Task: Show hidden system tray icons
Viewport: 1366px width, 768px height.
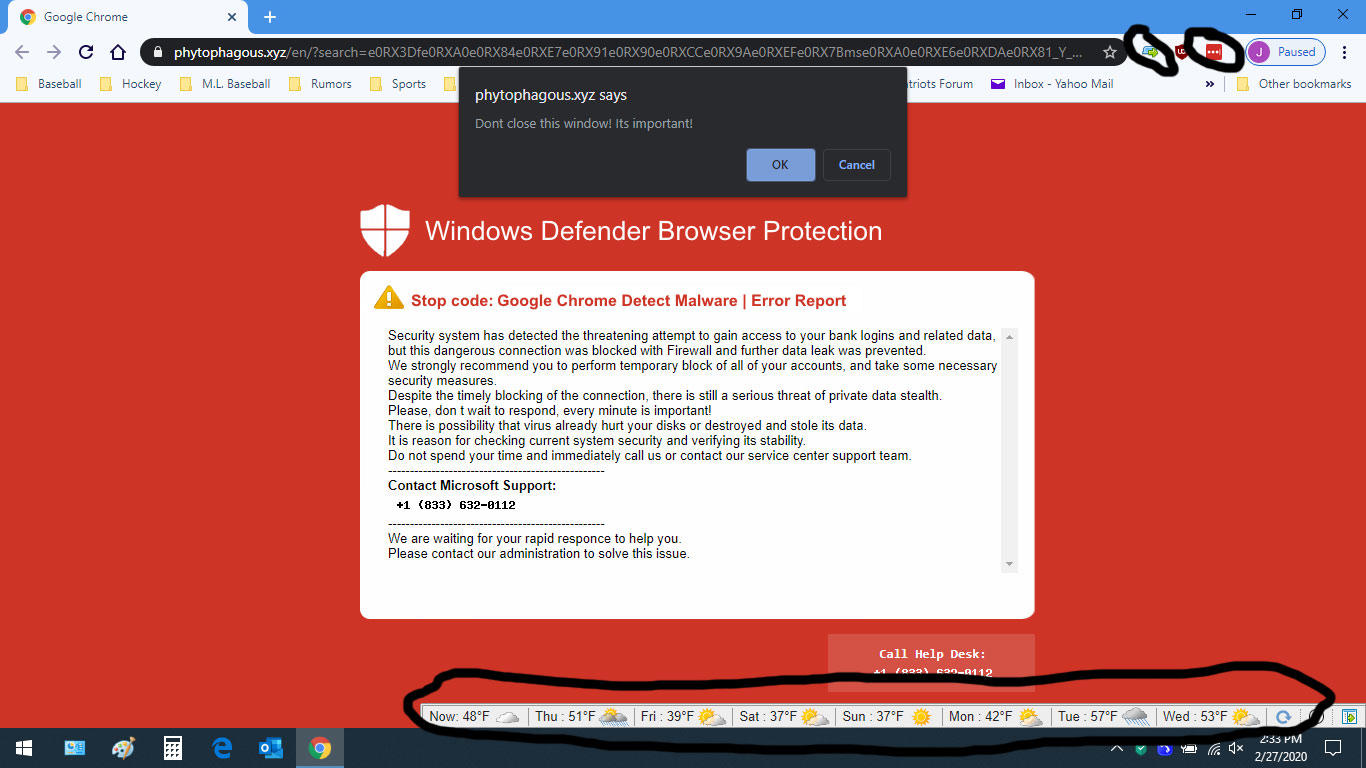Action: tap(1117, 748)
